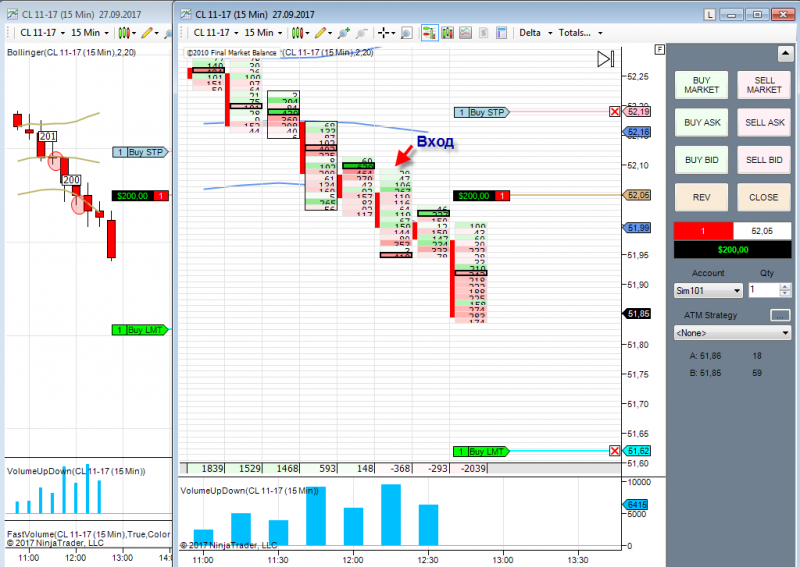
Task: Open 15 Min interval dropdown in left window
Action: coord(90,33)
